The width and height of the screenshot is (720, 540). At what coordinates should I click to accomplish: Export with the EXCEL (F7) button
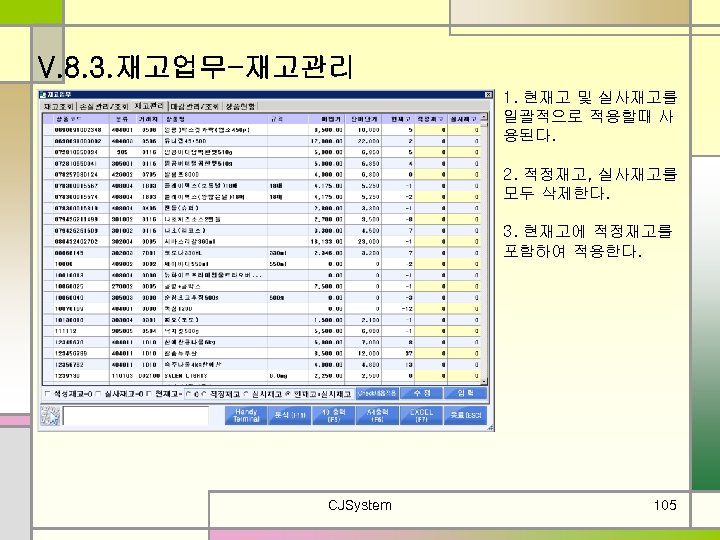422,416
